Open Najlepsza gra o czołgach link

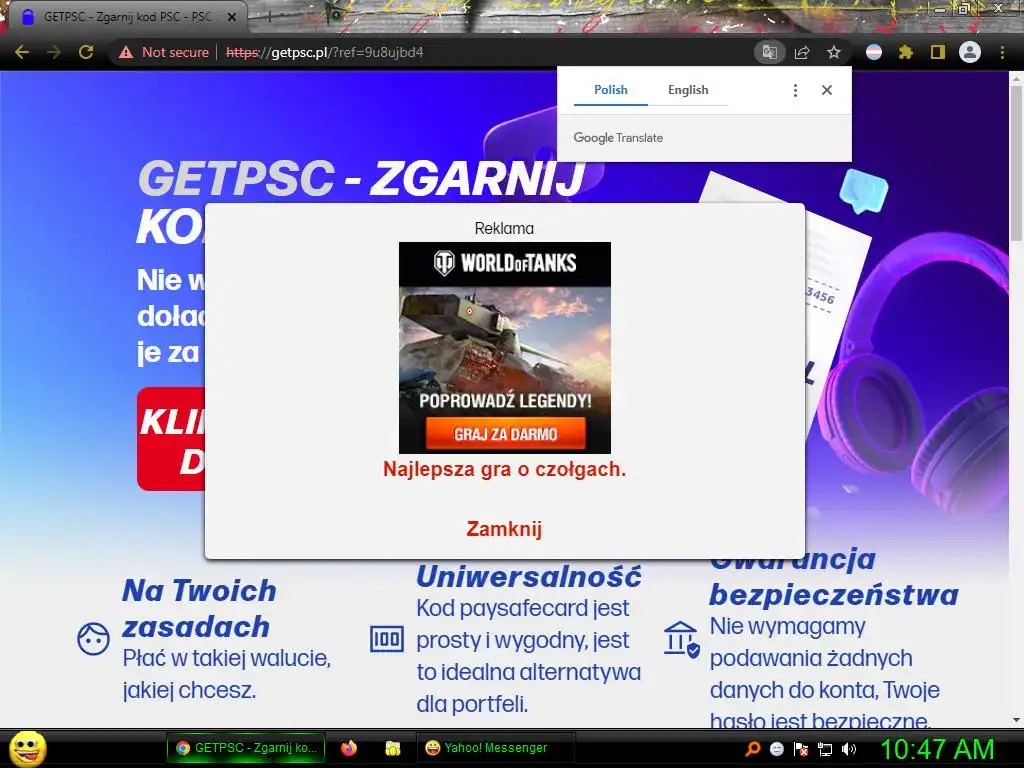tap(504, 469)
